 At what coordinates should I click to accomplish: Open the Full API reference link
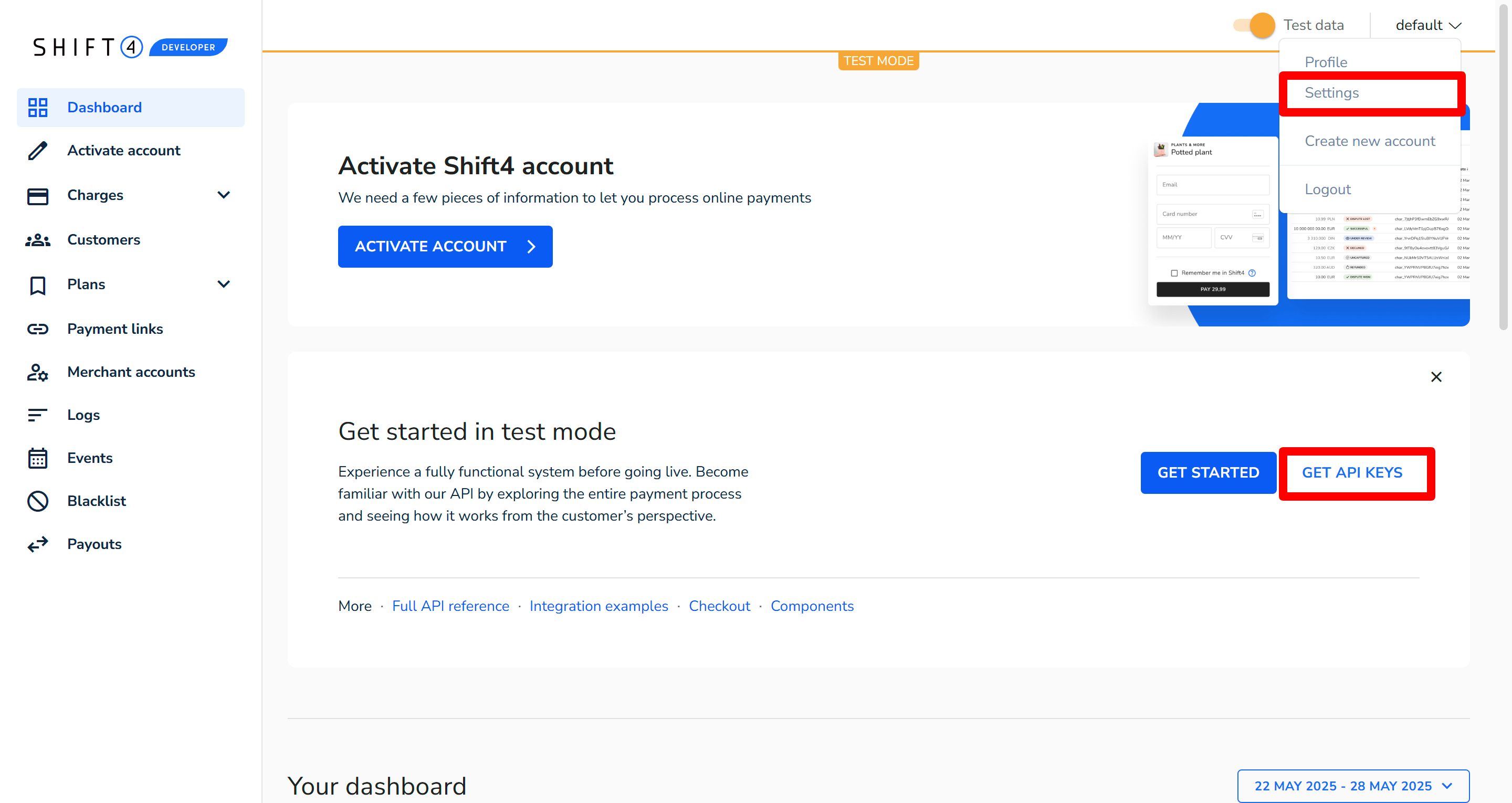pyautogui.click(x=450, y=606)
